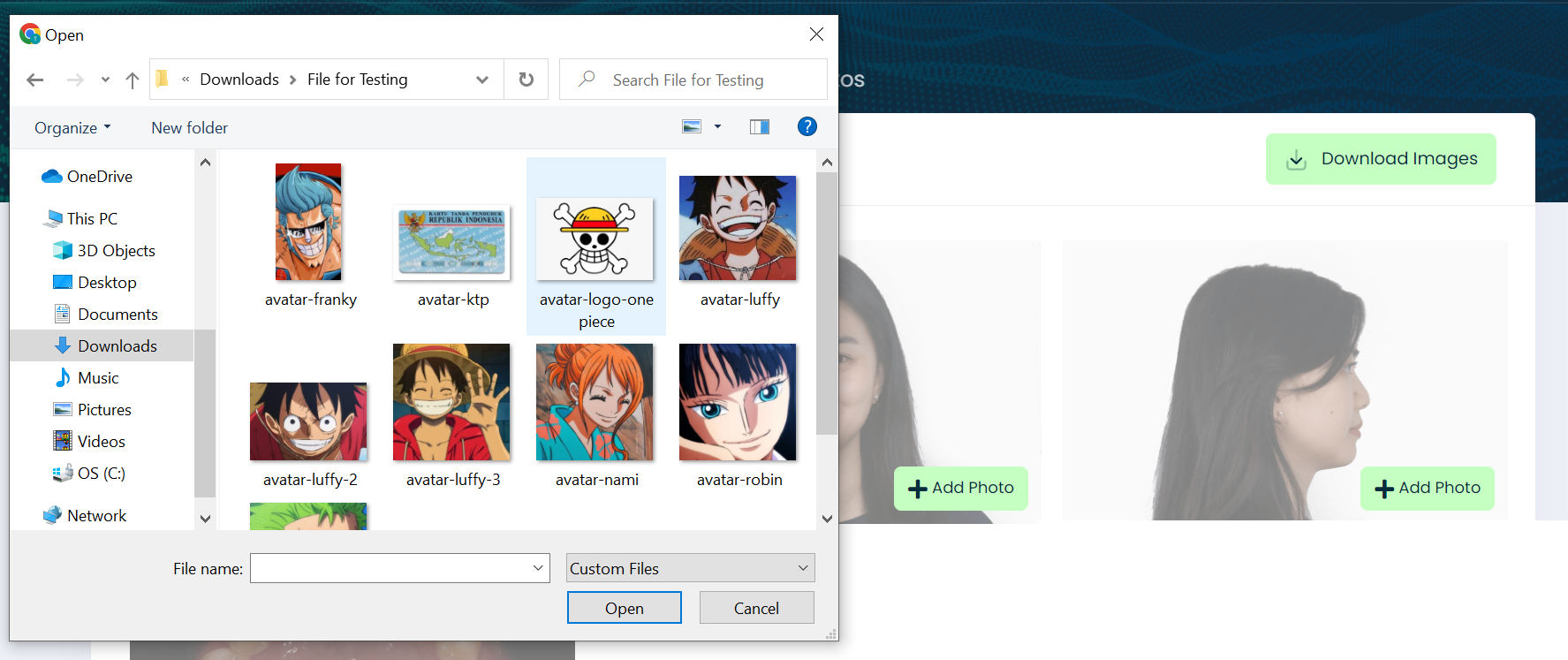Click Add Photo on the side-profile photo

[x=1427, y=488]
